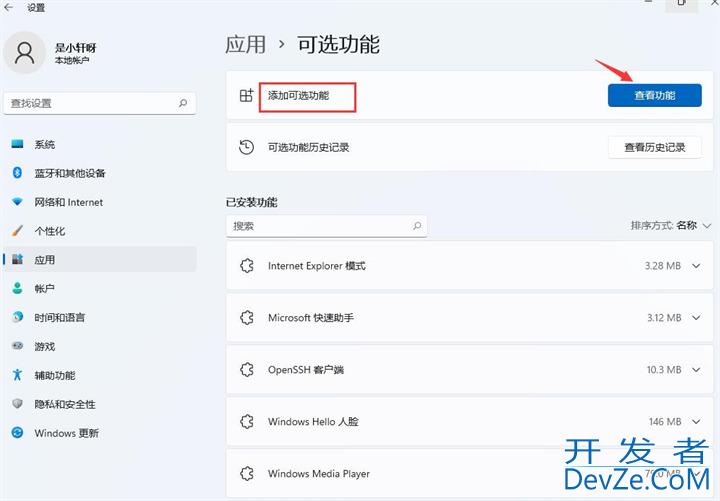Go to 网络和 Internet settings
This screenshot has height=501, width=720.
(100, 202)
